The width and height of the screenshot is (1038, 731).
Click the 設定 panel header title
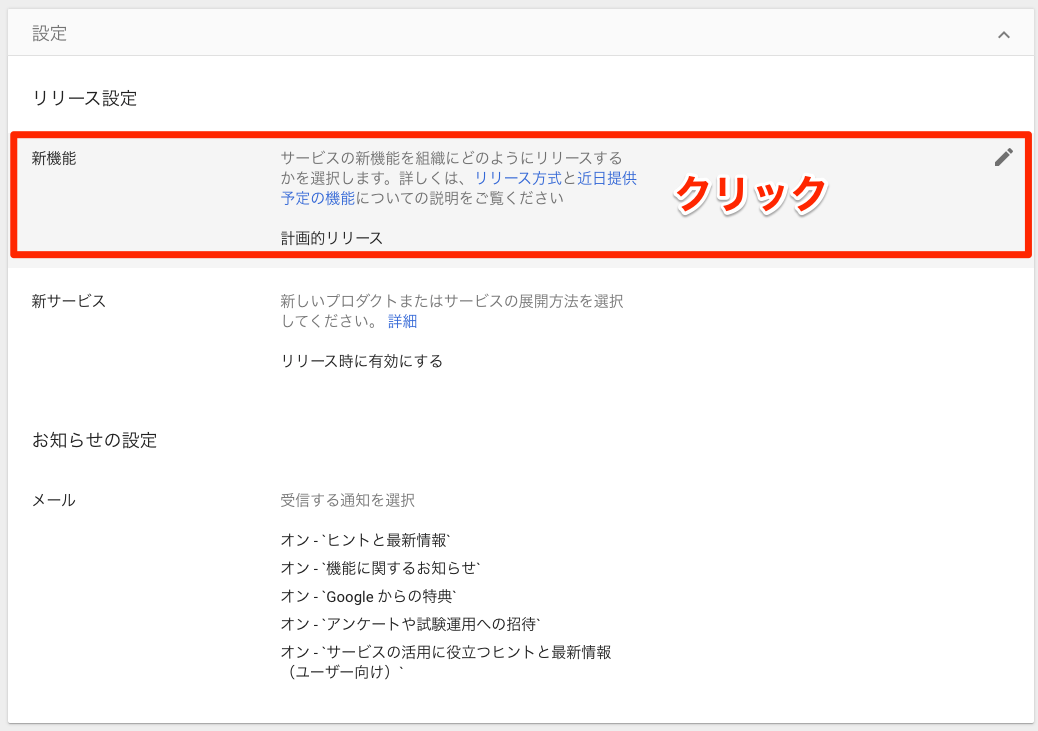[50, 34]
